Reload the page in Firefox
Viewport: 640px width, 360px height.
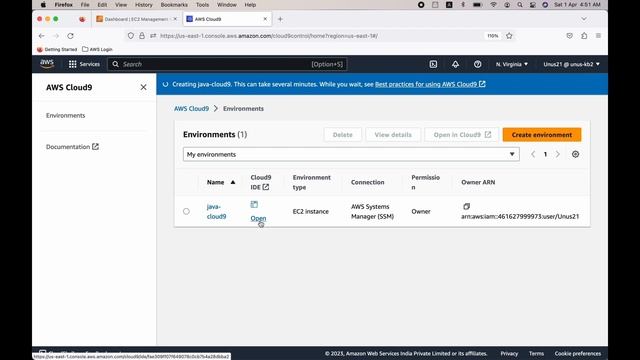[x=71, y=36]
